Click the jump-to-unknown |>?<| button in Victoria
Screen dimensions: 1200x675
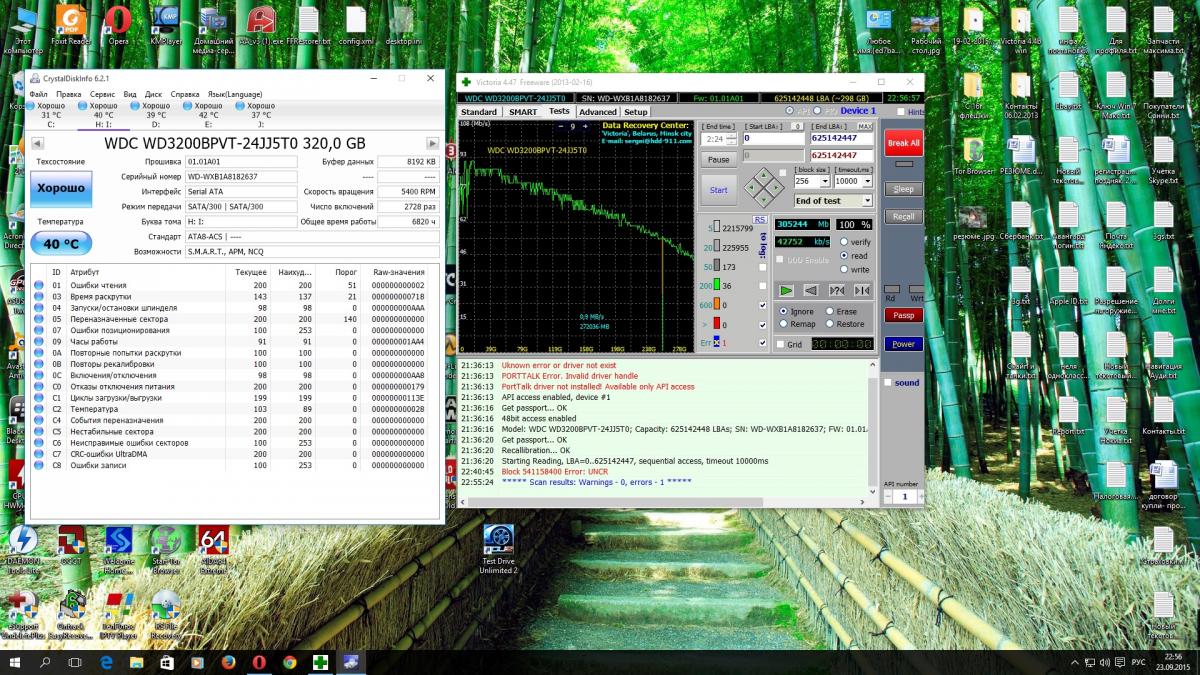[x=836, y=290]
